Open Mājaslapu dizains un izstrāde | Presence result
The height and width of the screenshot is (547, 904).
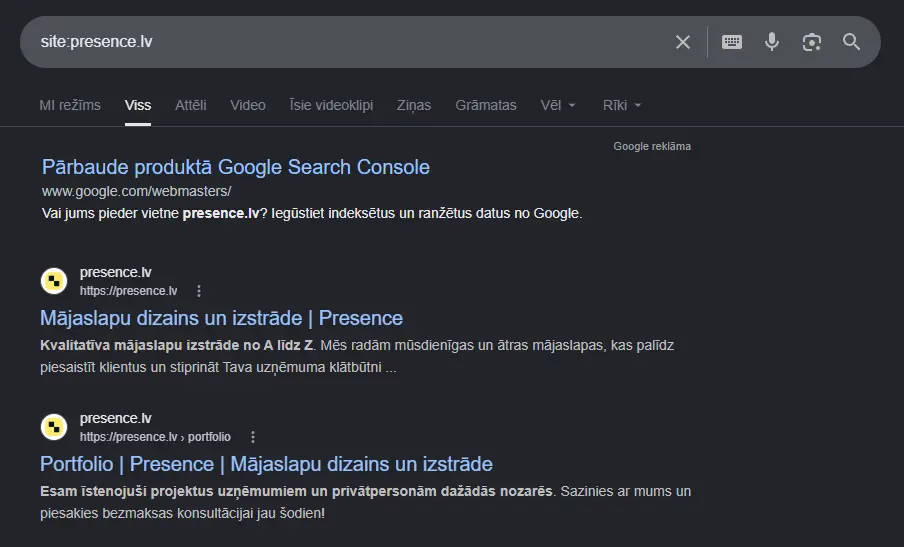coord(221,318)
